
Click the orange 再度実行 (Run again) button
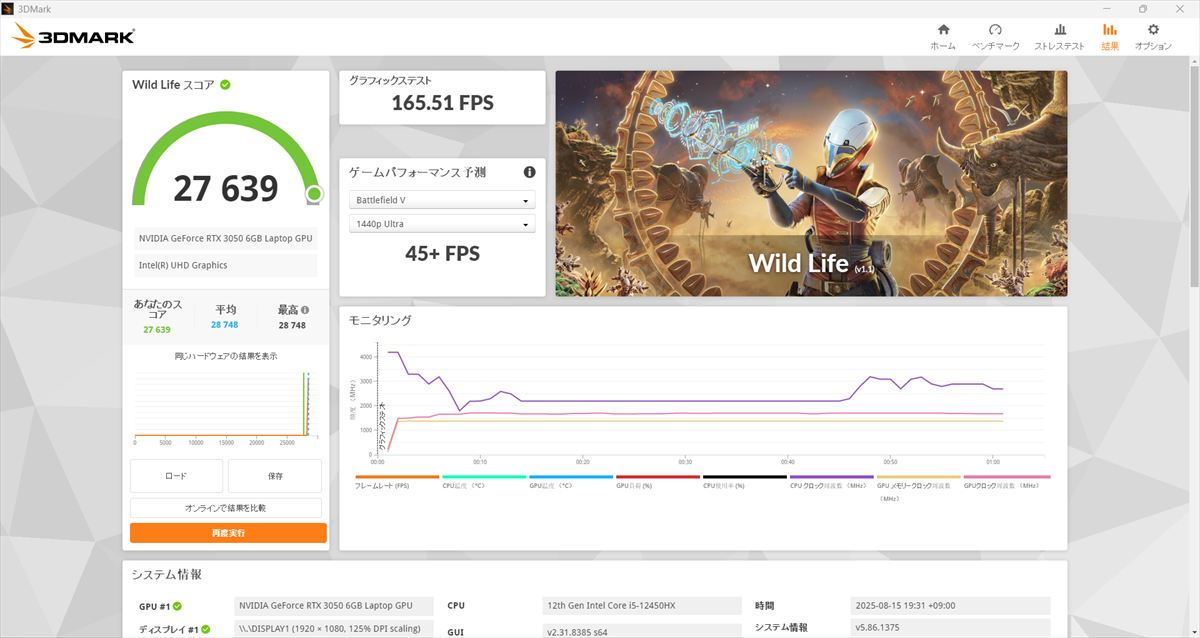tap(228, 533)
